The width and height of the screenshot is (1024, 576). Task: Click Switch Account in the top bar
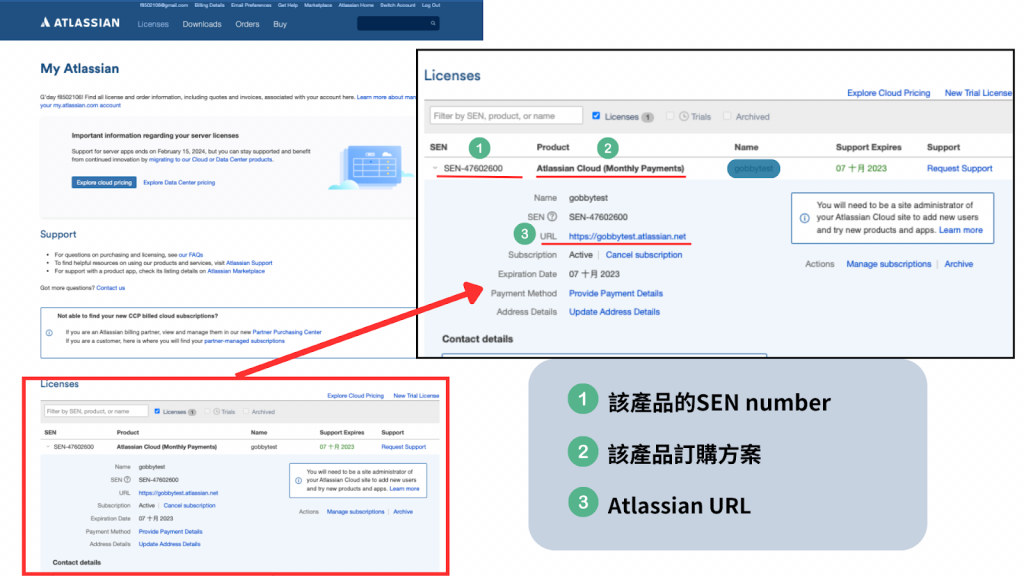click(398, 5)
